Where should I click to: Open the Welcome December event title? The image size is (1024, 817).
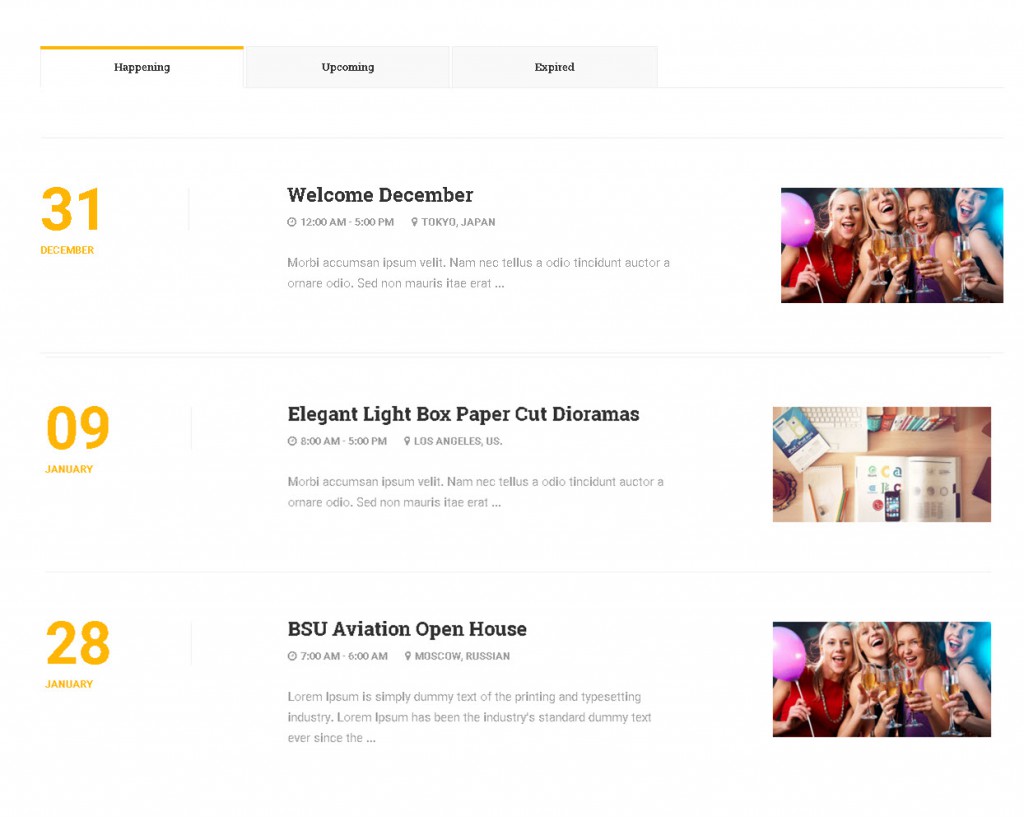[380, 195]
